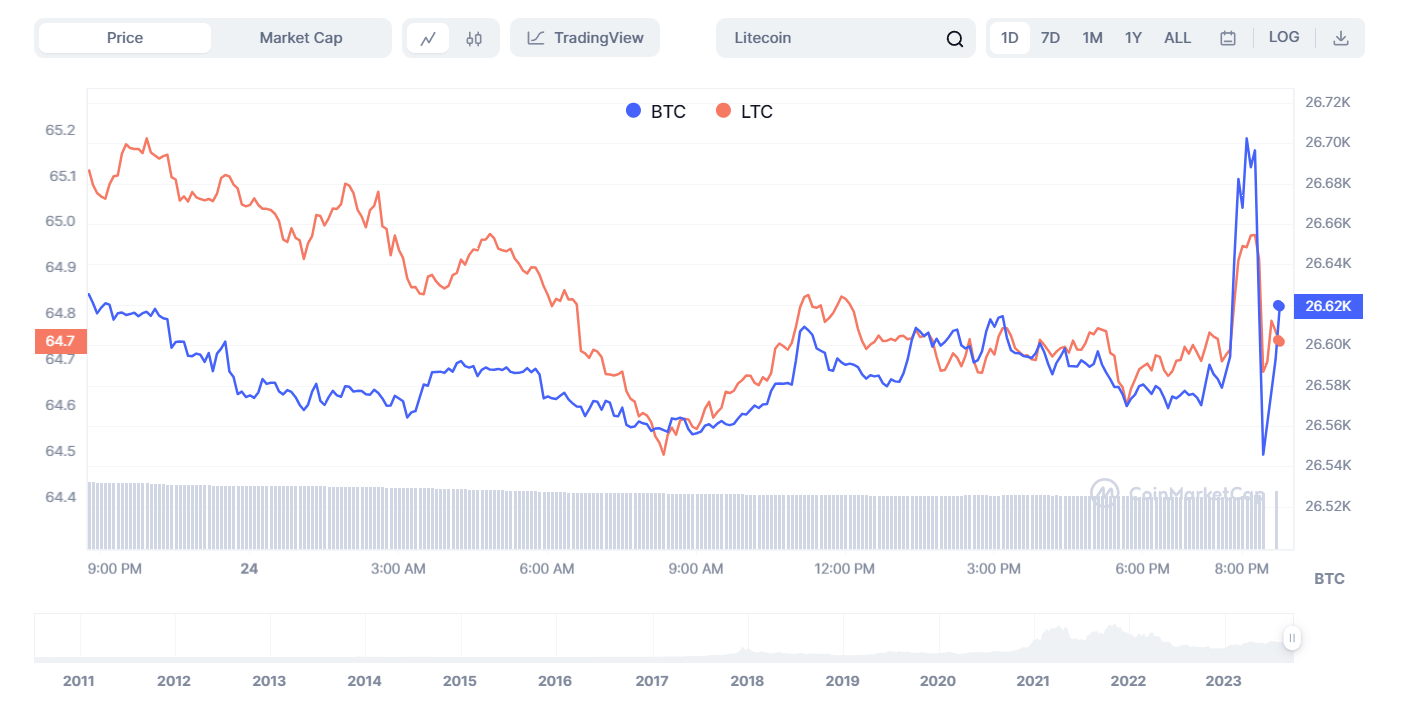1415x721 pixels.
Task: Click the 26.62K BTC price label
Action: pos(1328,306)
